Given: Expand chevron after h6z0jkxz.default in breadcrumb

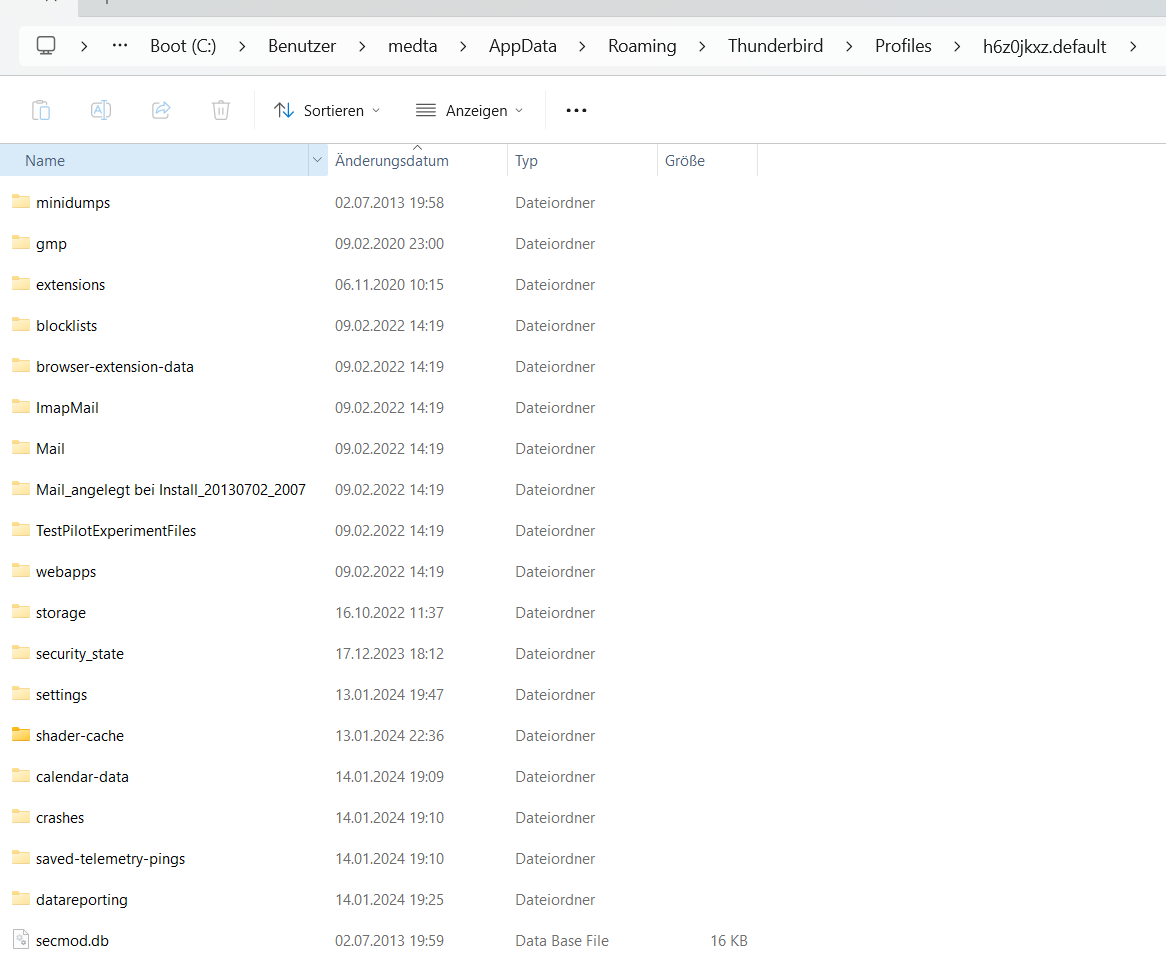Looking at the screenshot, I should tap(1133, 46).
